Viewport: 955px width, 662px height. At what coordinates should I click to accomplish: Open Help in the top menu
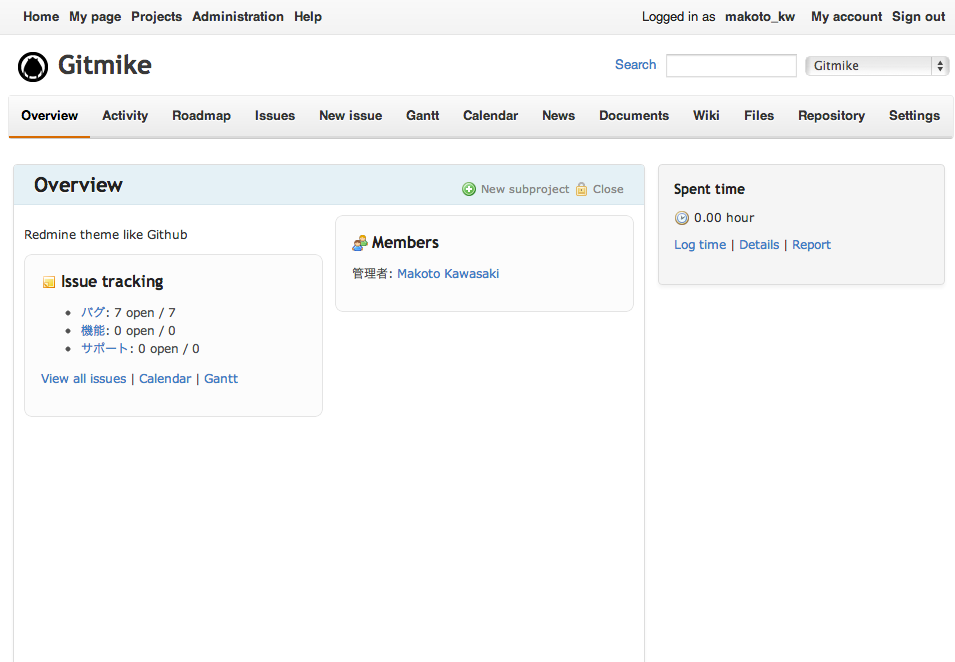click(308, 16)
